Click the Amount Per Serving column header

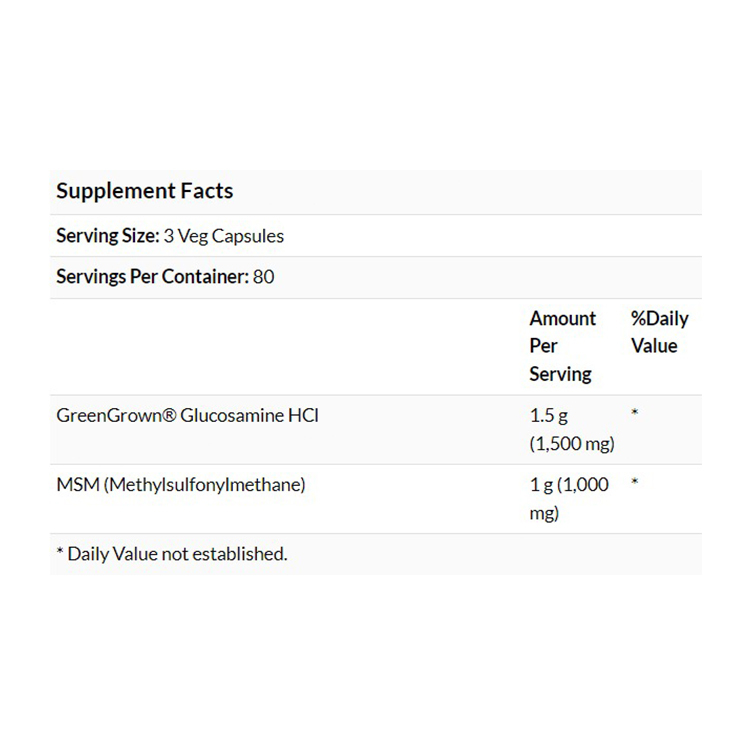coord(562,346)
